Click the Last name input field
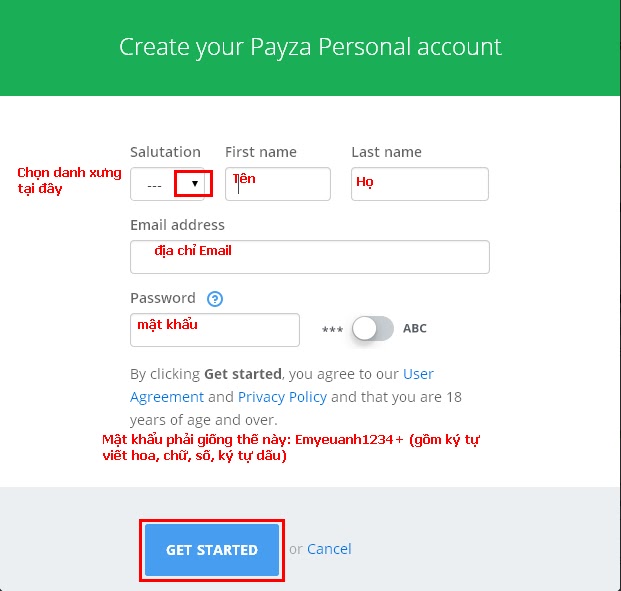The width and height of the screenshot is (621, 591). [420, 184]
